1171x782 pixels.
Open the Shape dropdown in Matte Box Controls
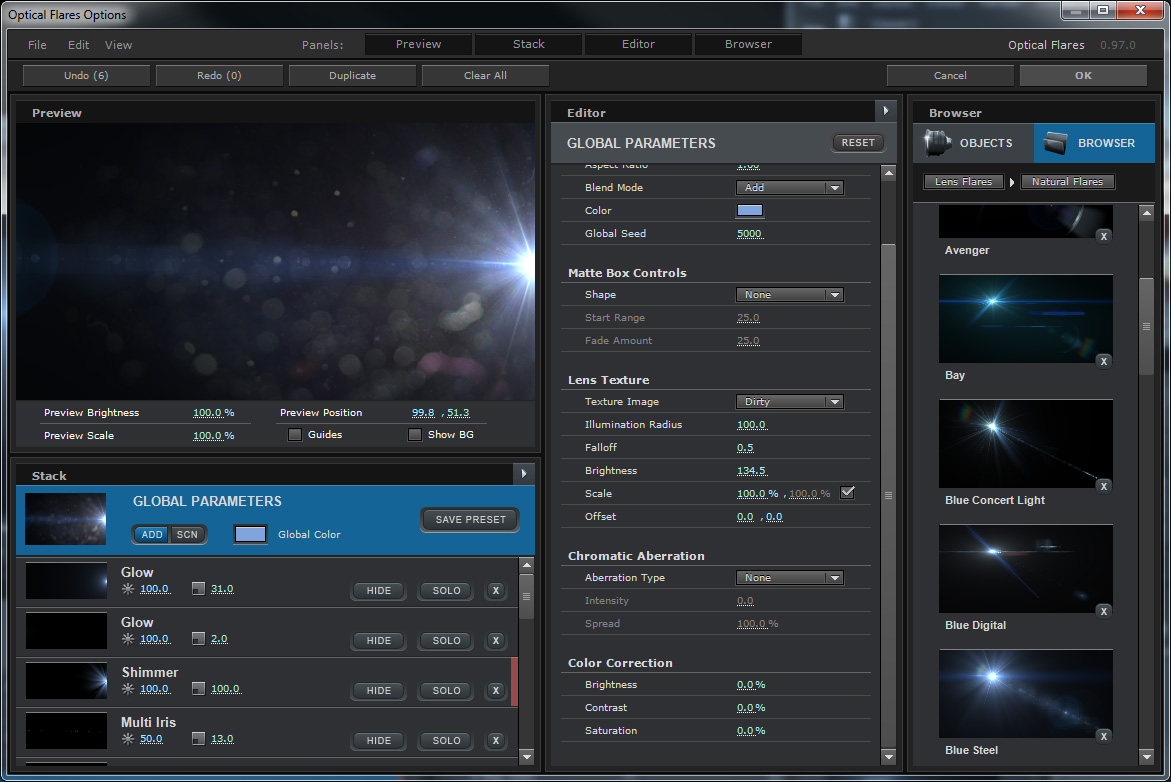point(789,294)
